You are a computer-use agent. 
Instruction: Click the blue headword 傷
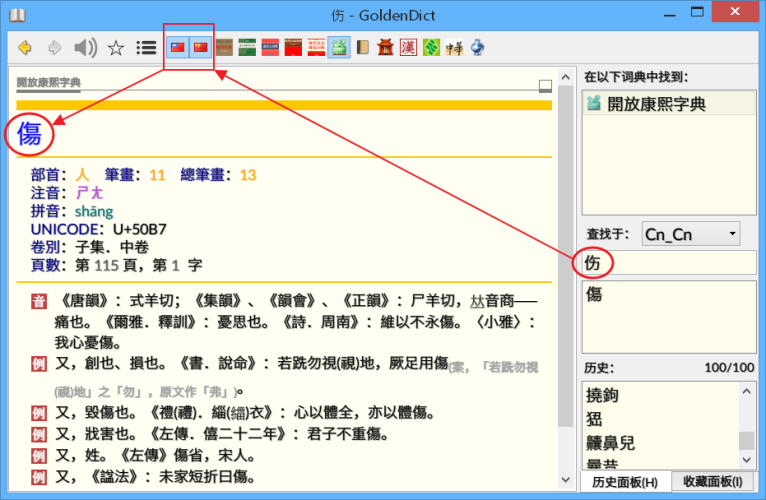(x=29, y=134)
